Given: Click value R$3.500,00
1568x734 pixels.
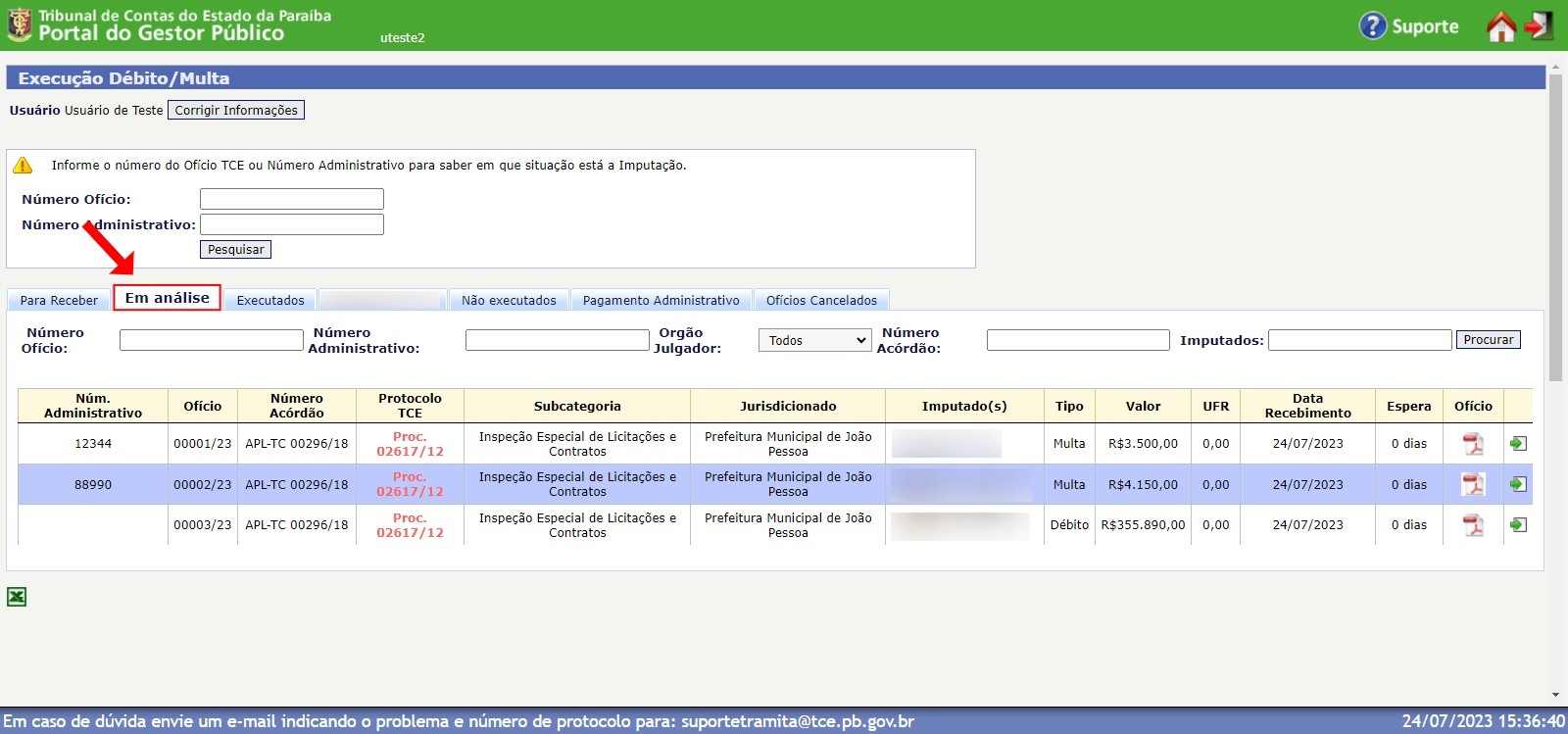Looking at the screenshot, I should [1143, 444].
